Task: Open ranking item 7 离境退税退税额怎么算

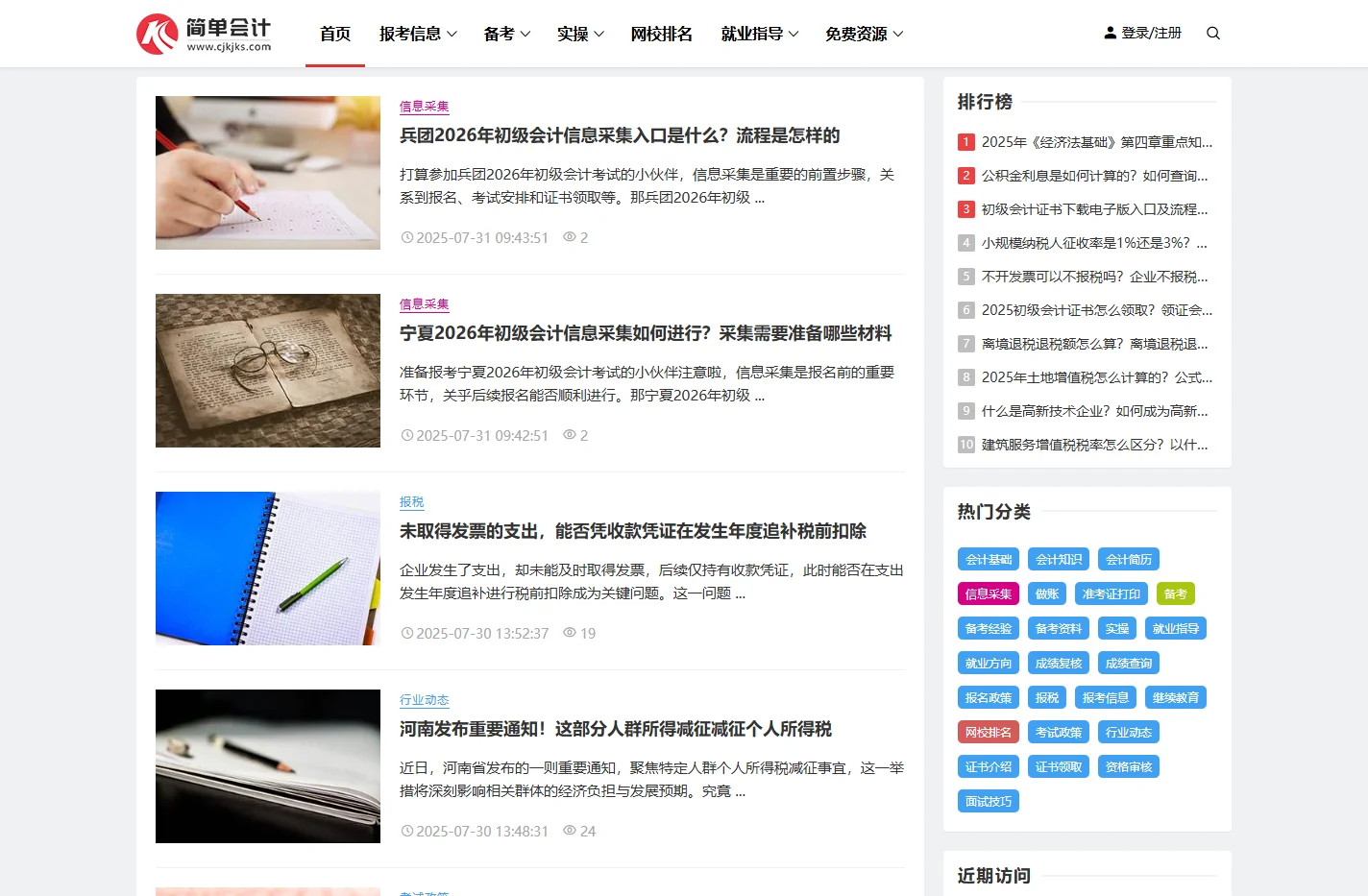Action: point(1095,344)
